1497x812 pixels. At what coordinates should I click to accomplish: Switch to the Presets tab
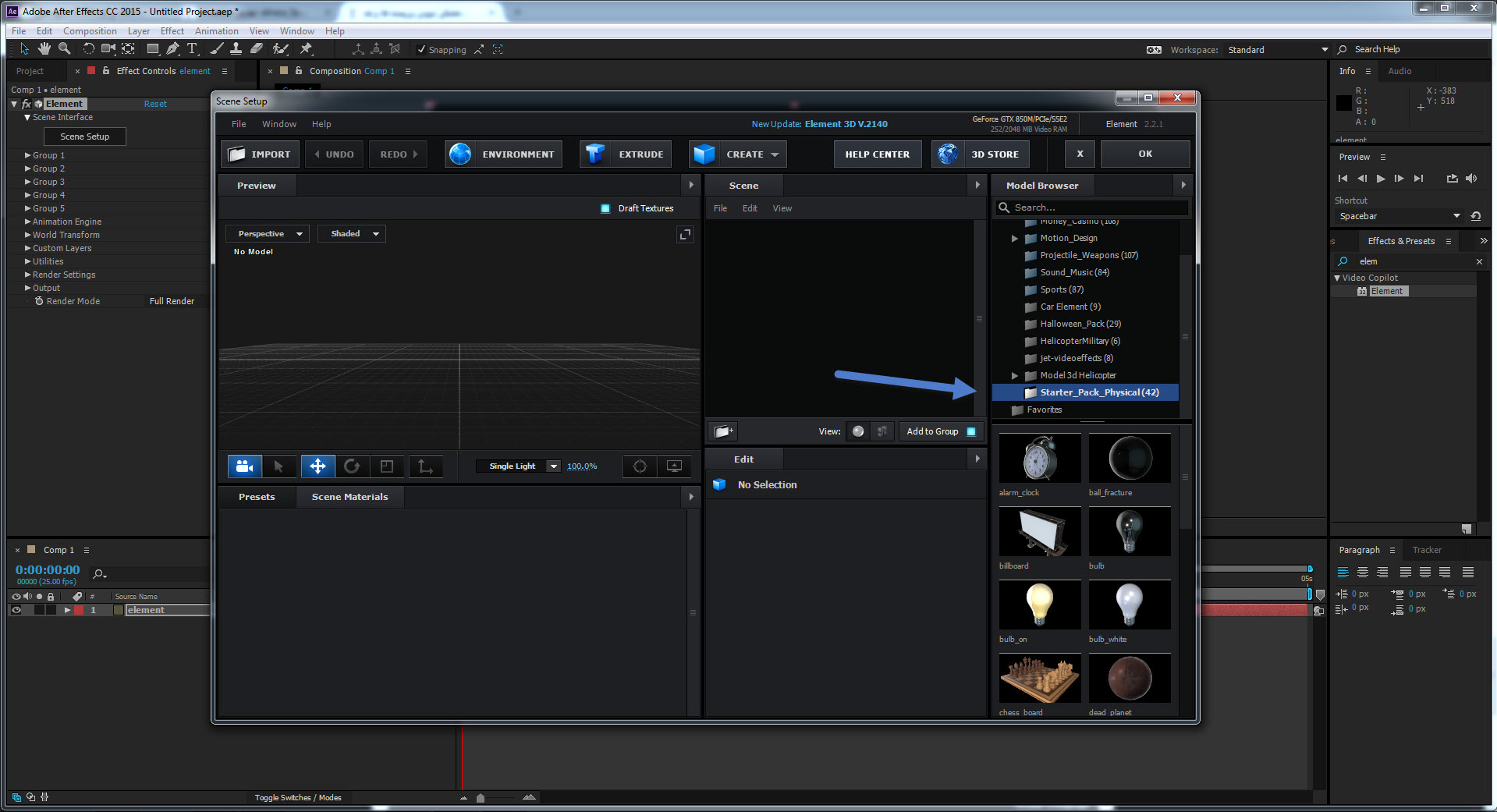(257, 497)
